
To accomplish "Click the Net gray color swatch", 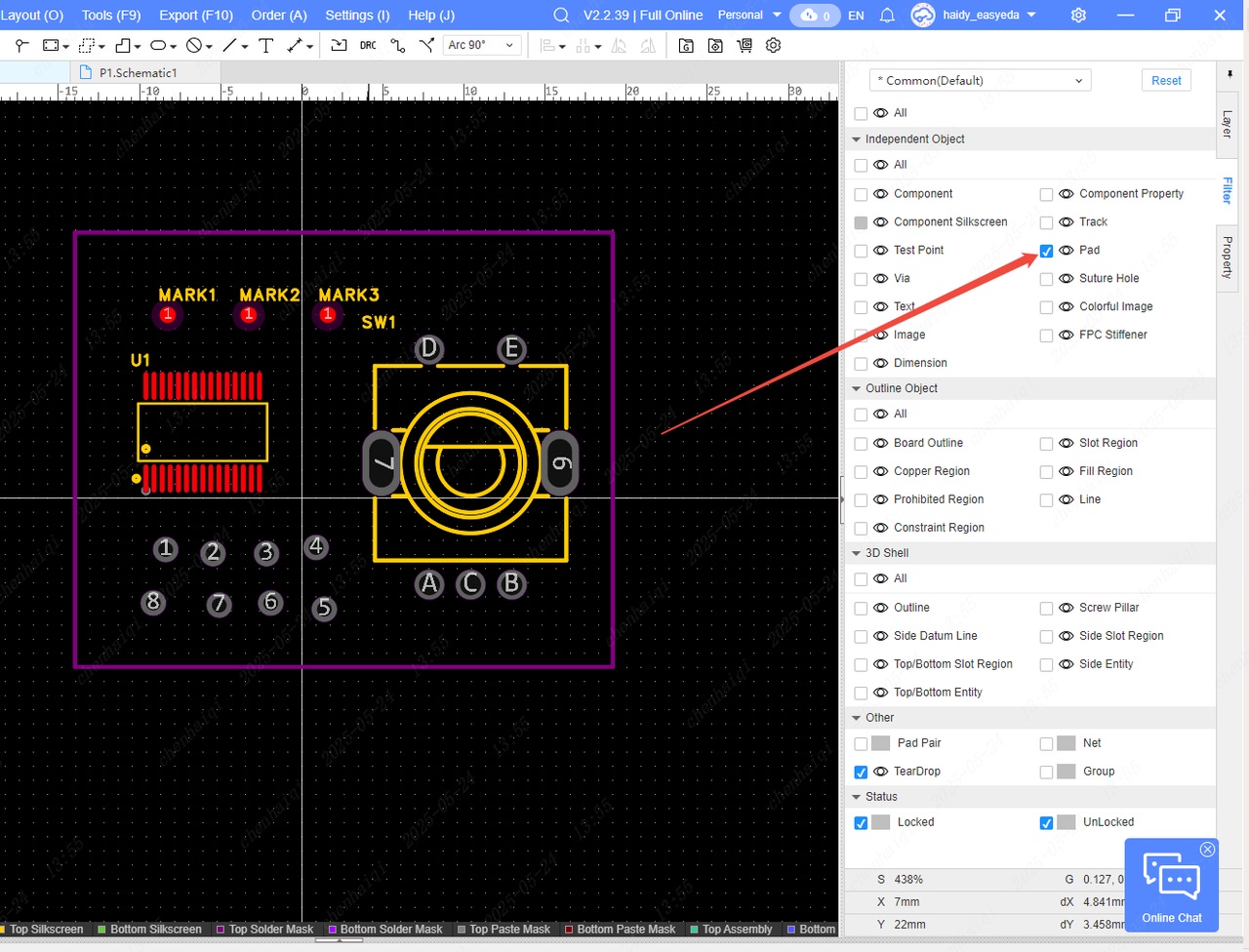I will coord(1066,743).
